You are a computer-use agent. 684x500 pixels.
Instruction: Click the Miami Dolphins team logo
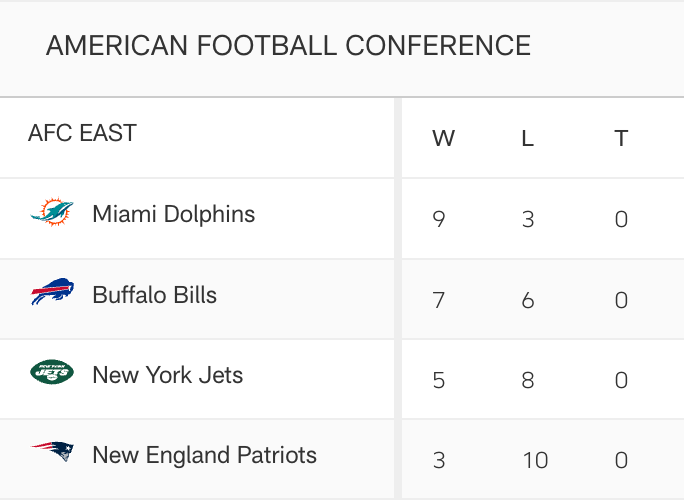click(x=51, y=213)
